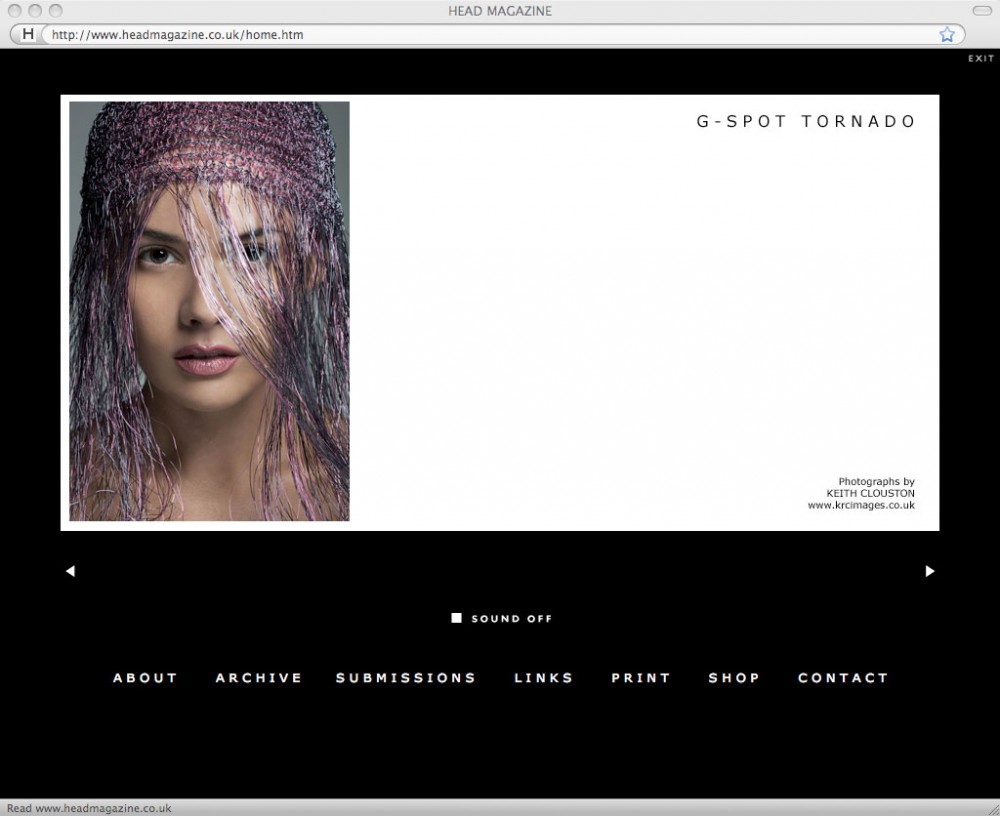
Task: Open the www.krcimages.co.uk link
Action: [861, 505]
